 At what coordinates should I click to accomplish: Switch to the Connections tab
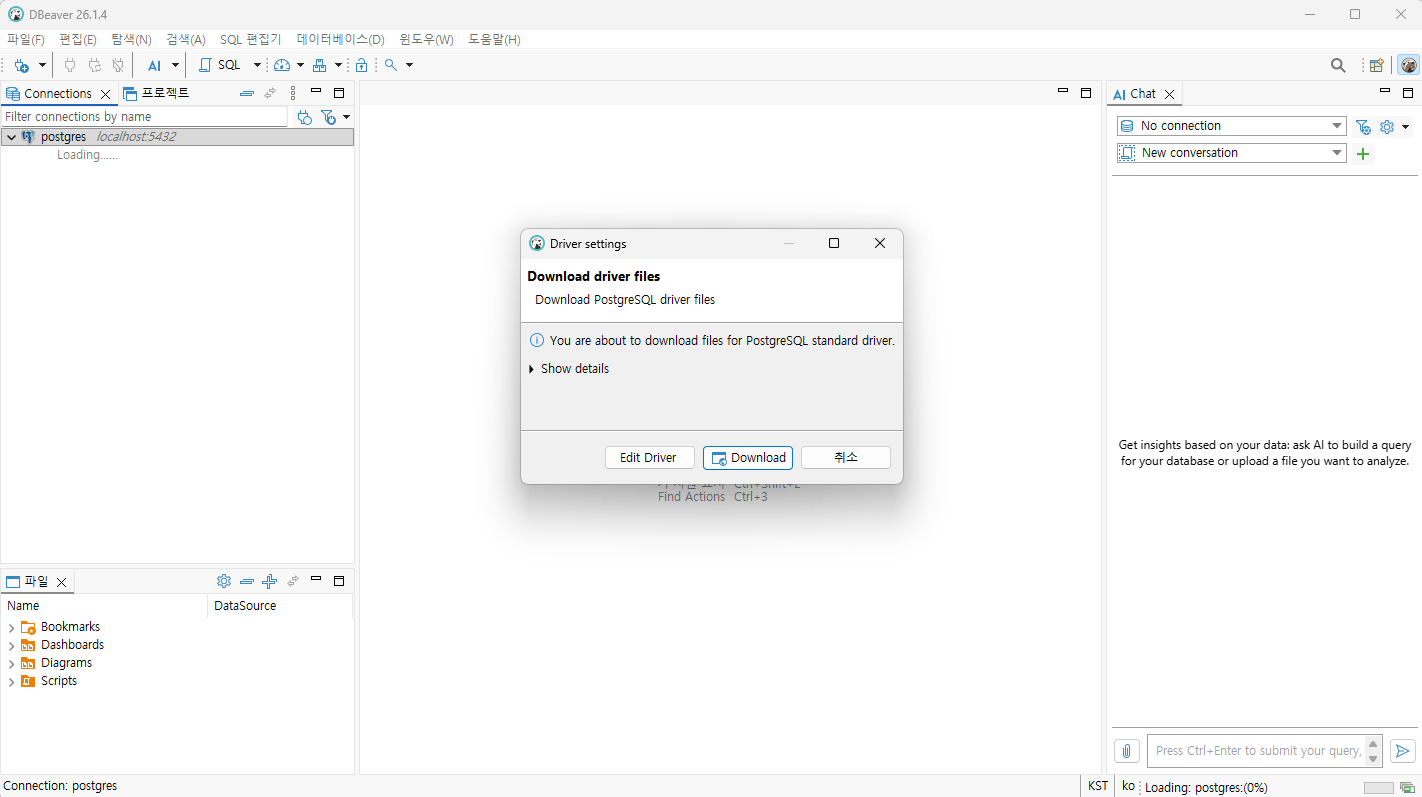[58, 93]
